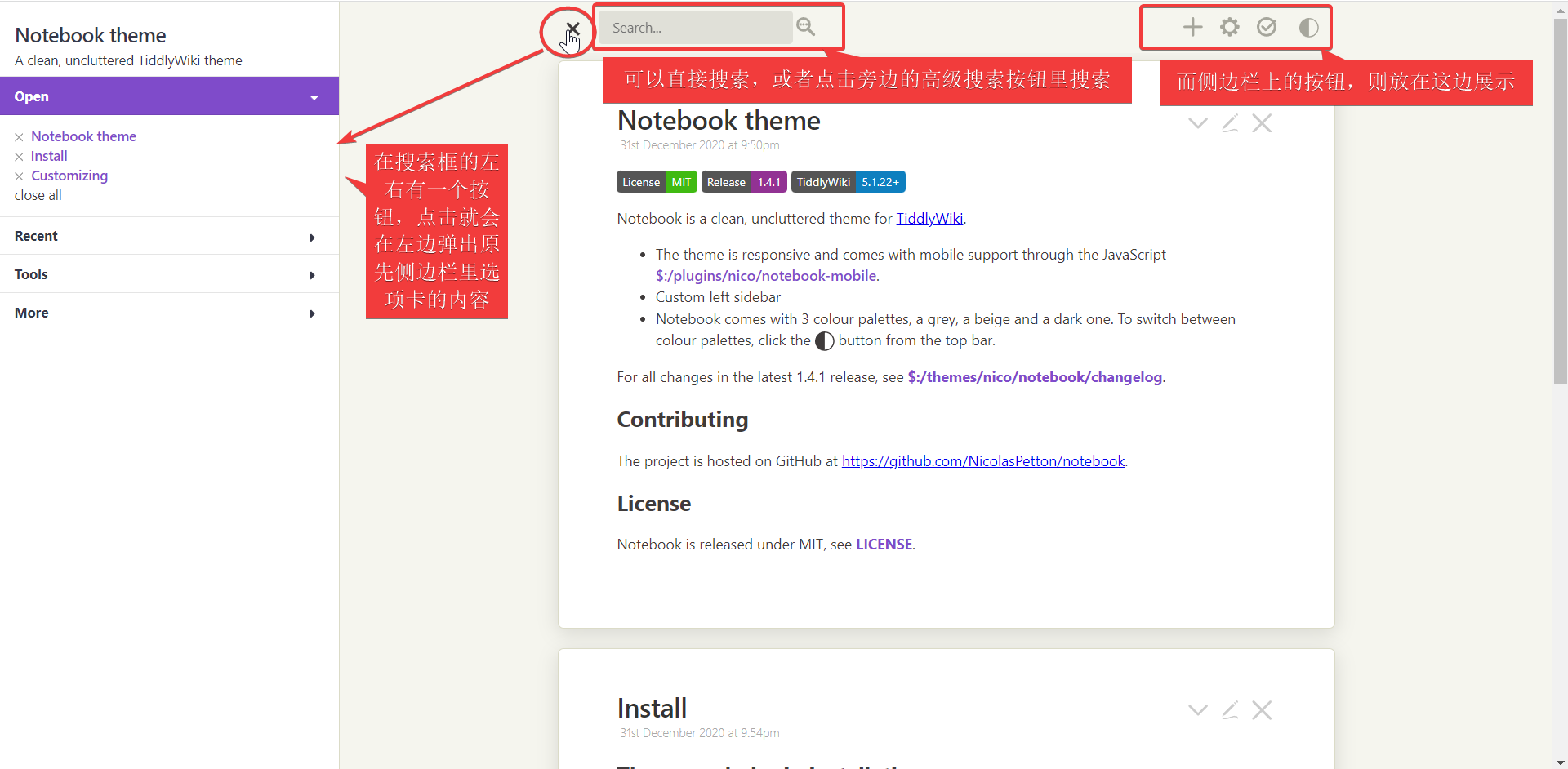
Task: Click the scrollbar down arrow
Action: tap(1560, 762)
